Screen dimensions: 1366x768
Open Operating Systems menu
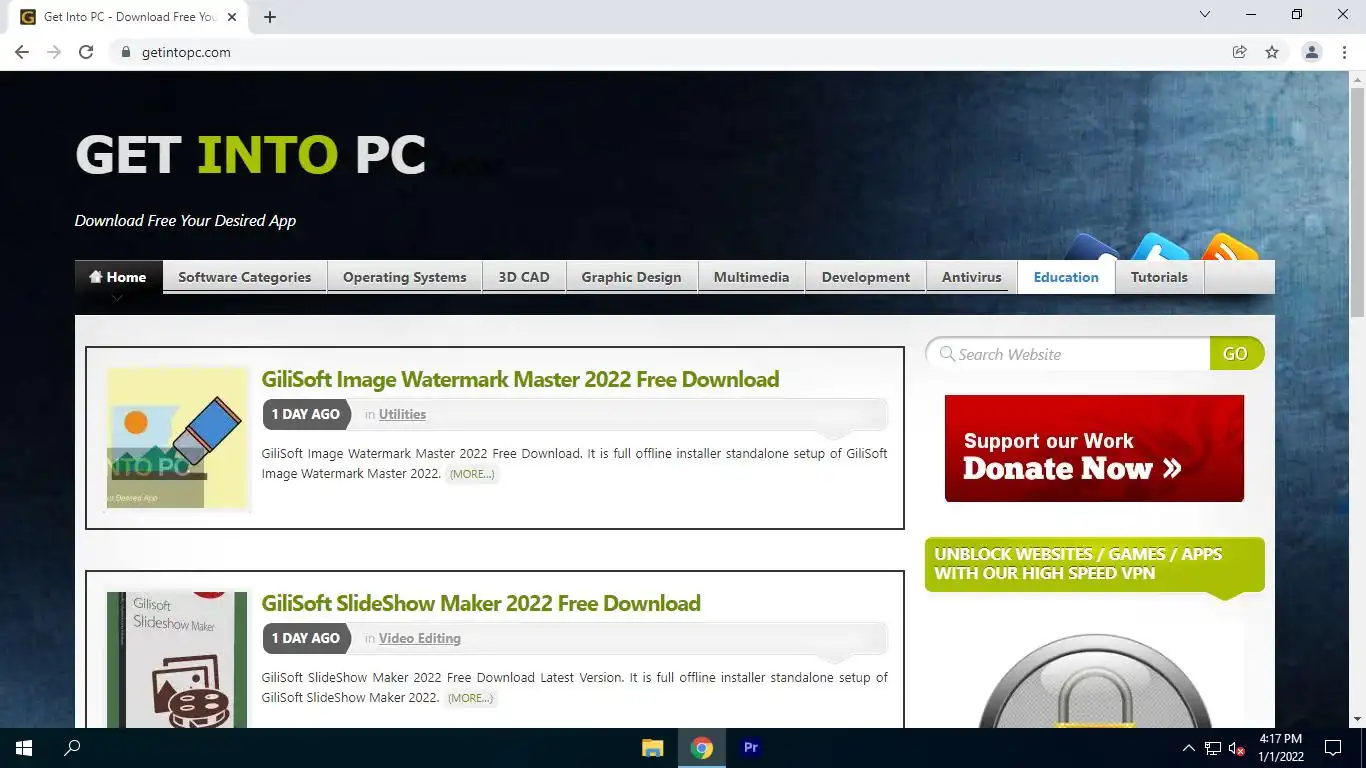405,277
